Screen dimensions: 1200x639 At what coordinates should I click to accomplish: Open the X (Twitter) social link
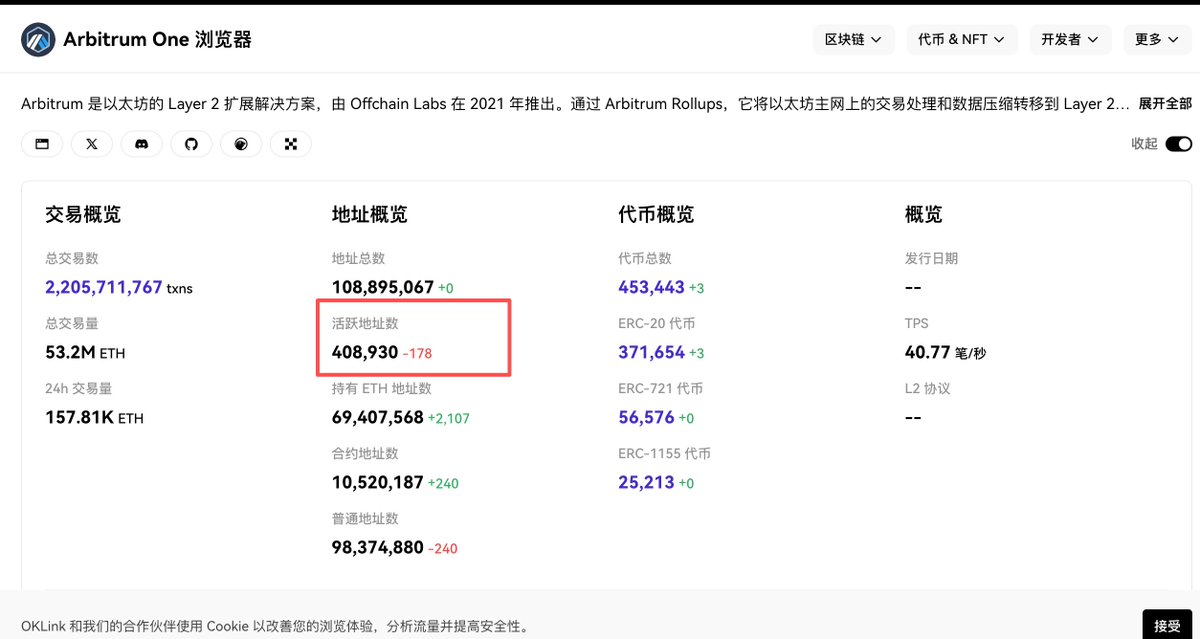pyautogui.click(x=92, y=144)
